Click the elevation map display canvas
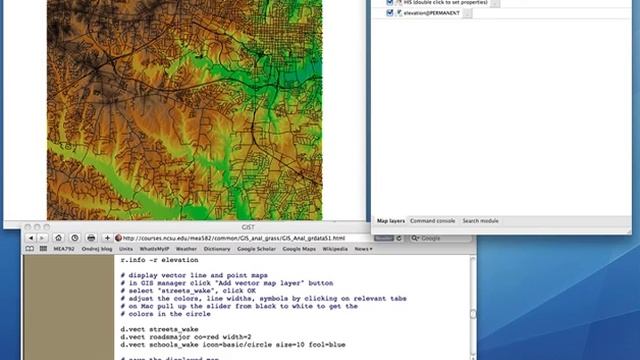This screenshot has height=360, width=640. pos(184,110)
